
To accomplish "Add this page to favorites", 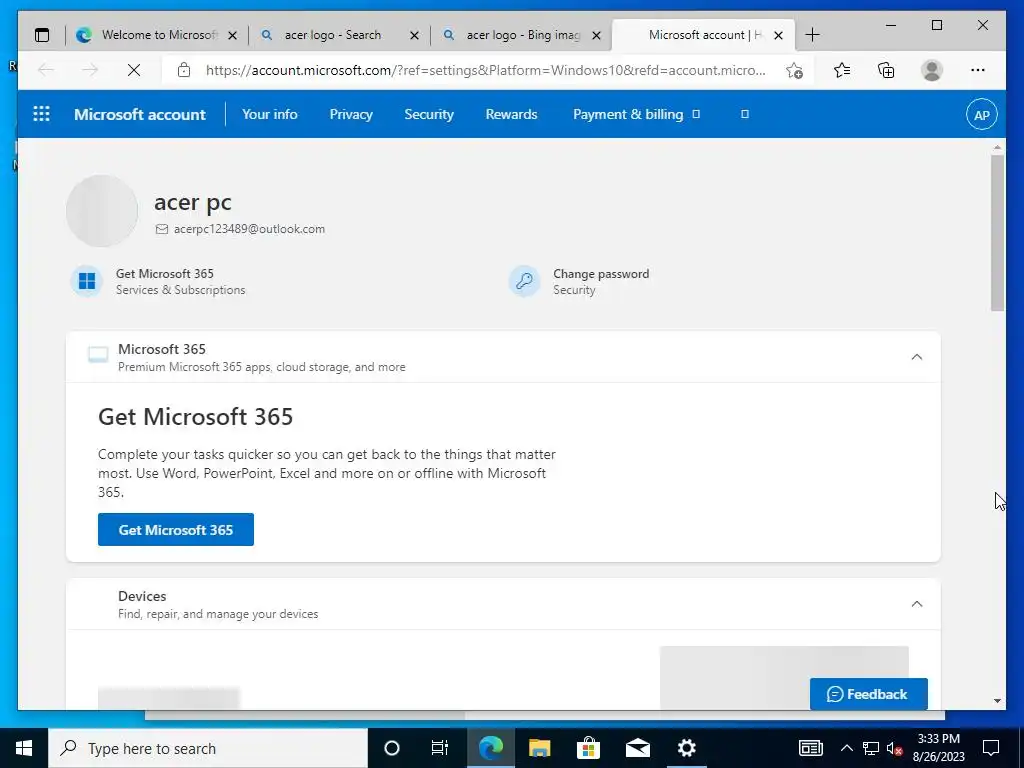I will (794, 70).
